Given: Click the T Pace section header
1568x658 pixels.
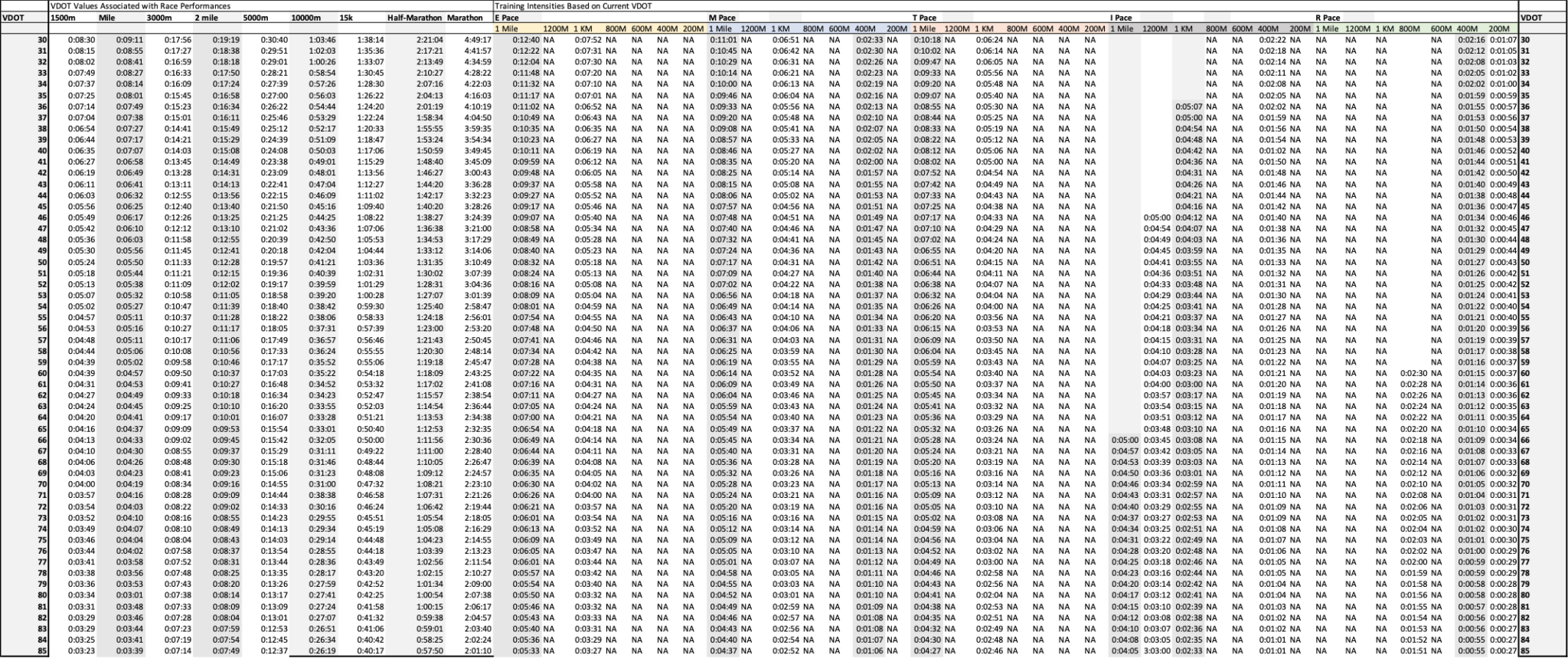Looking at the screenshot, I should (x=924, y=18).
